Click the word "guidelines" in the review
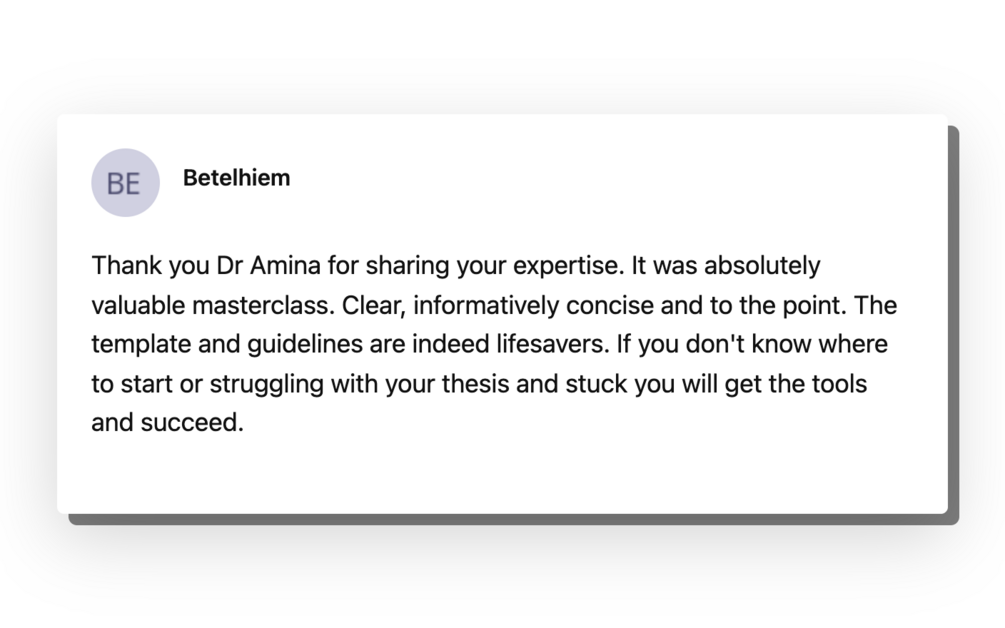 click(285, 344)
